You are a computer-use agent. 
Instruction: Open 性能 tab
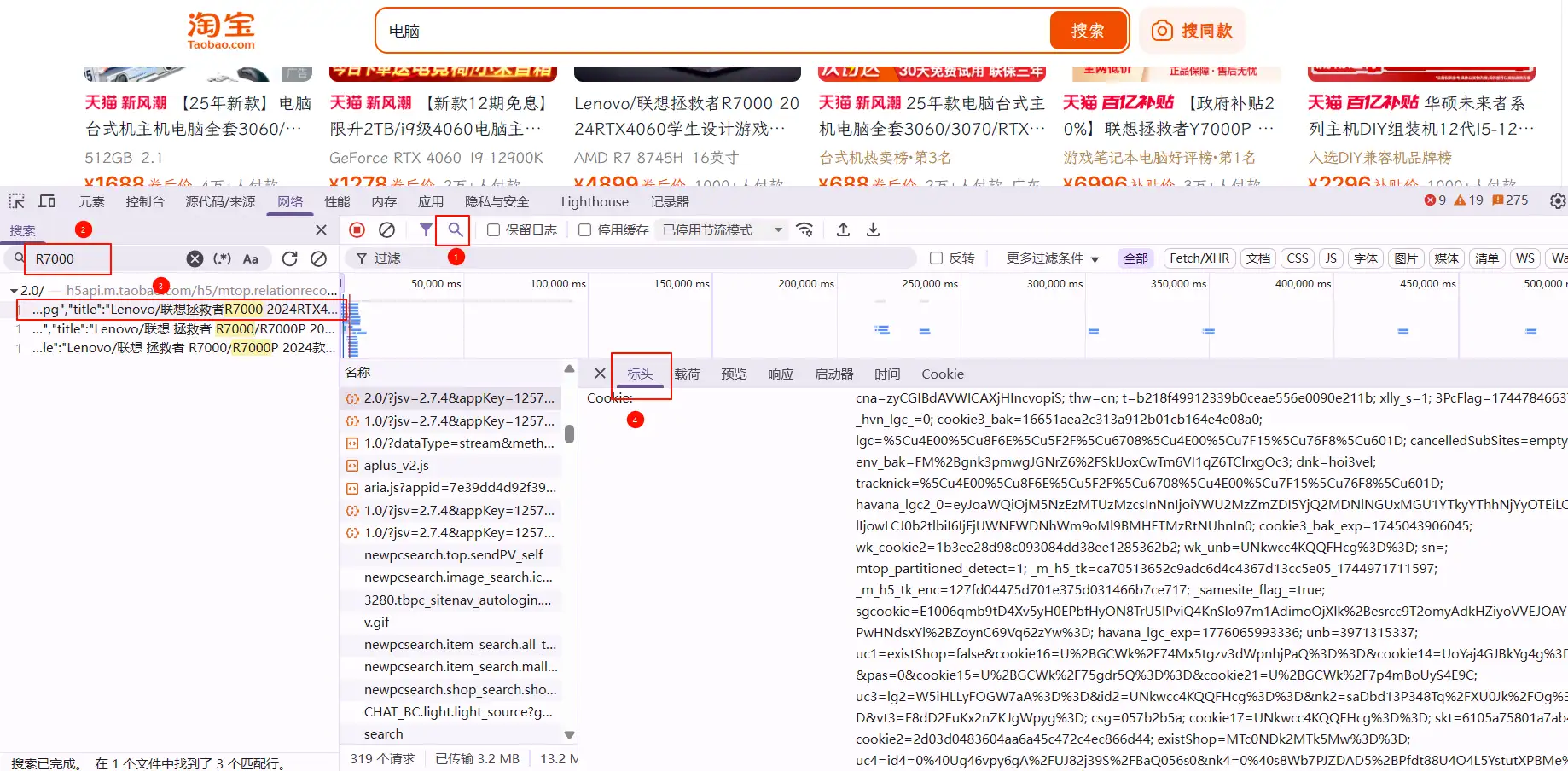coord(337,201)
